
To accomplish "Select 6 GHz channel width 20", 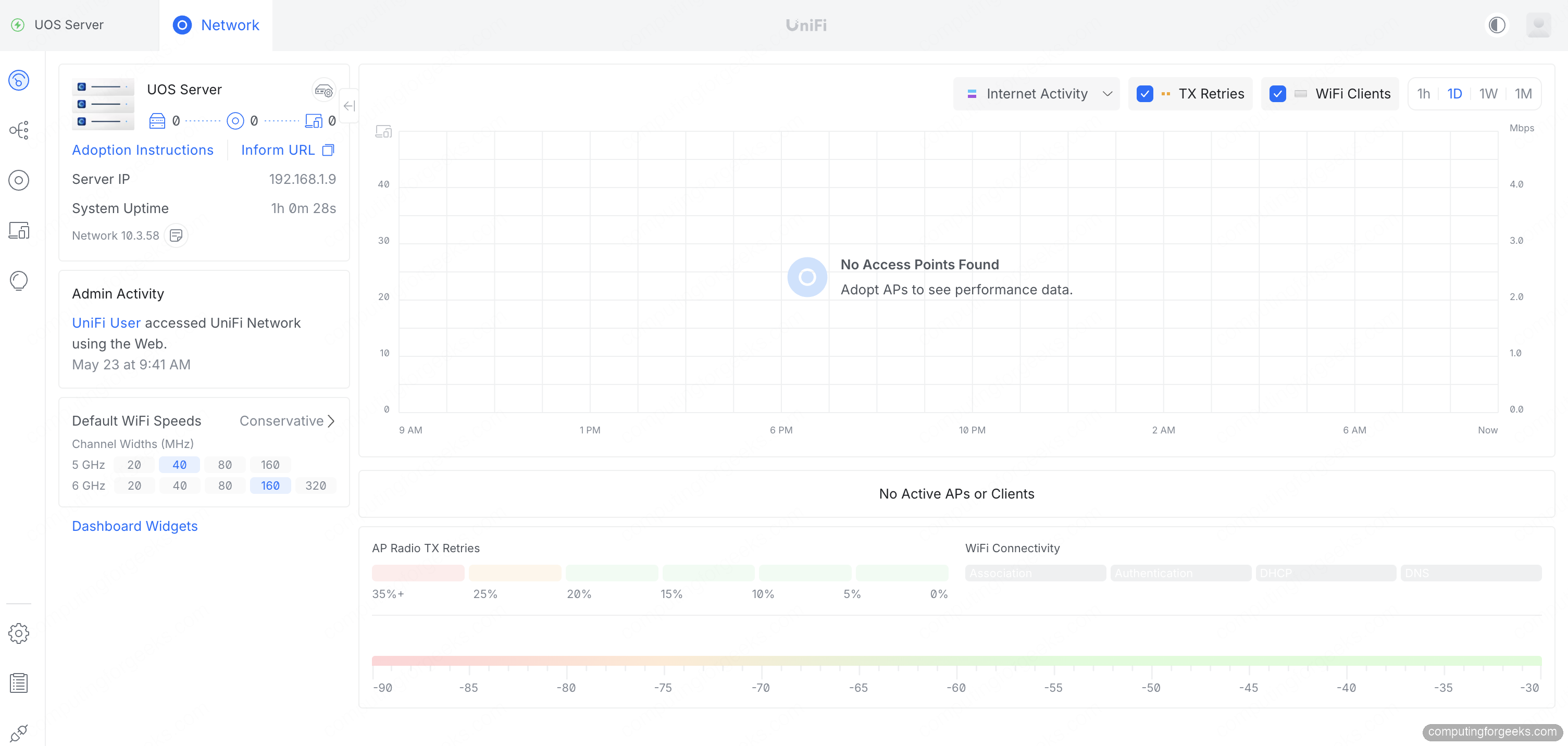I will pos(134,486).
